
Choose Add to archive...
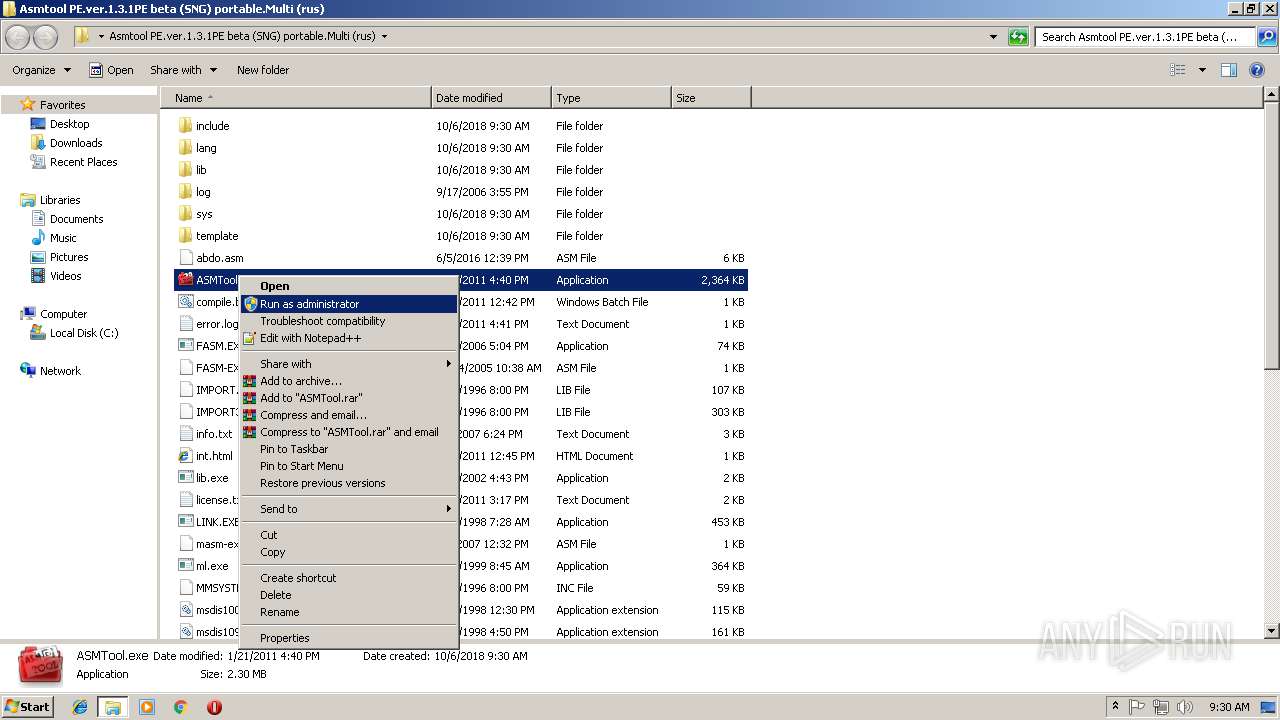(349, 381)
